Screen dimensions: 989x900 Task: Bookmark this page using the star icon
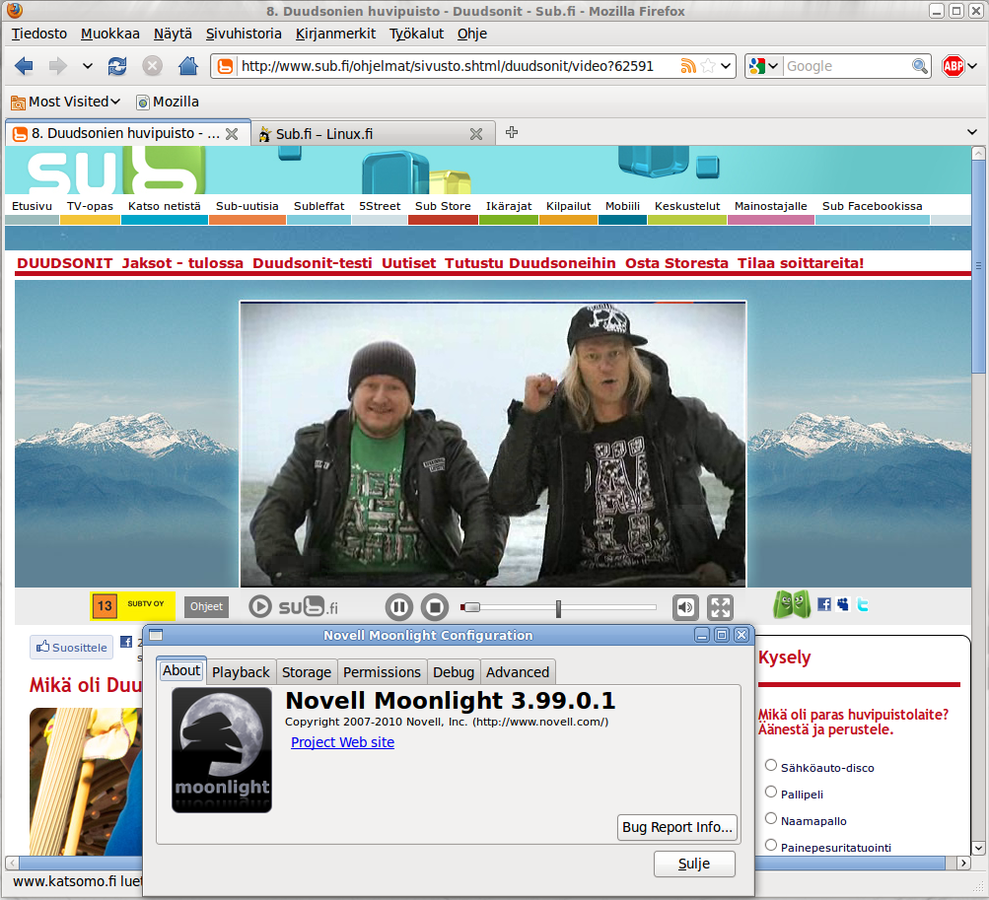[x=708, y=66]
